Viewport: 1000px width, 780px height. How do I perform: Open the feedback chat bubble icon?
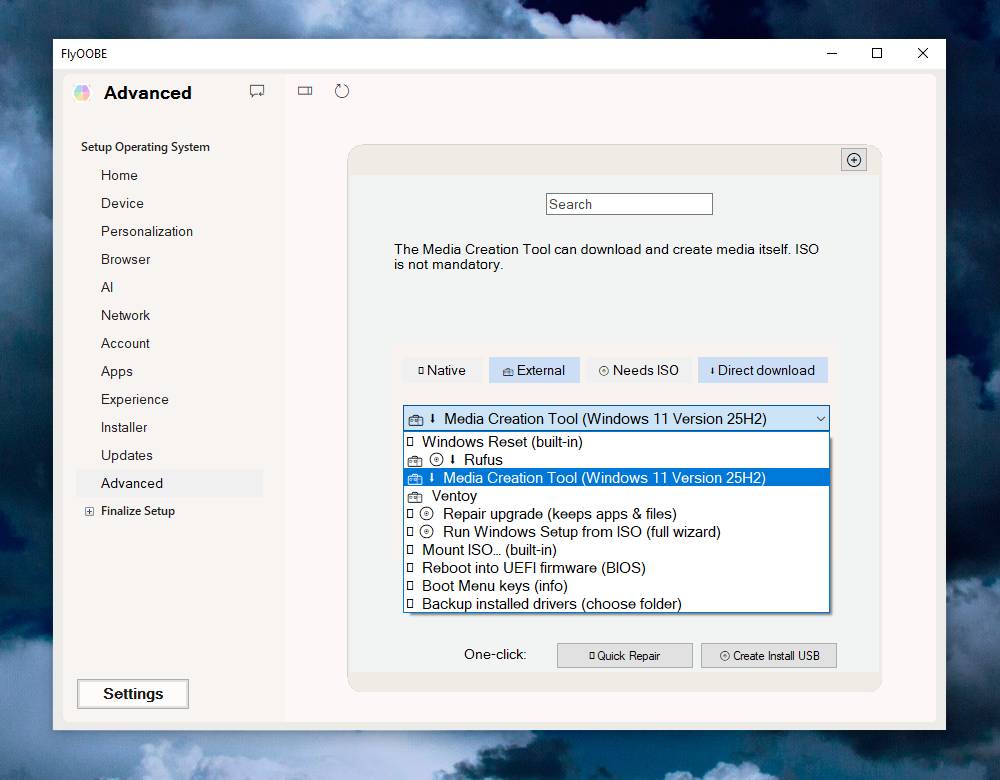coord(257,91)
